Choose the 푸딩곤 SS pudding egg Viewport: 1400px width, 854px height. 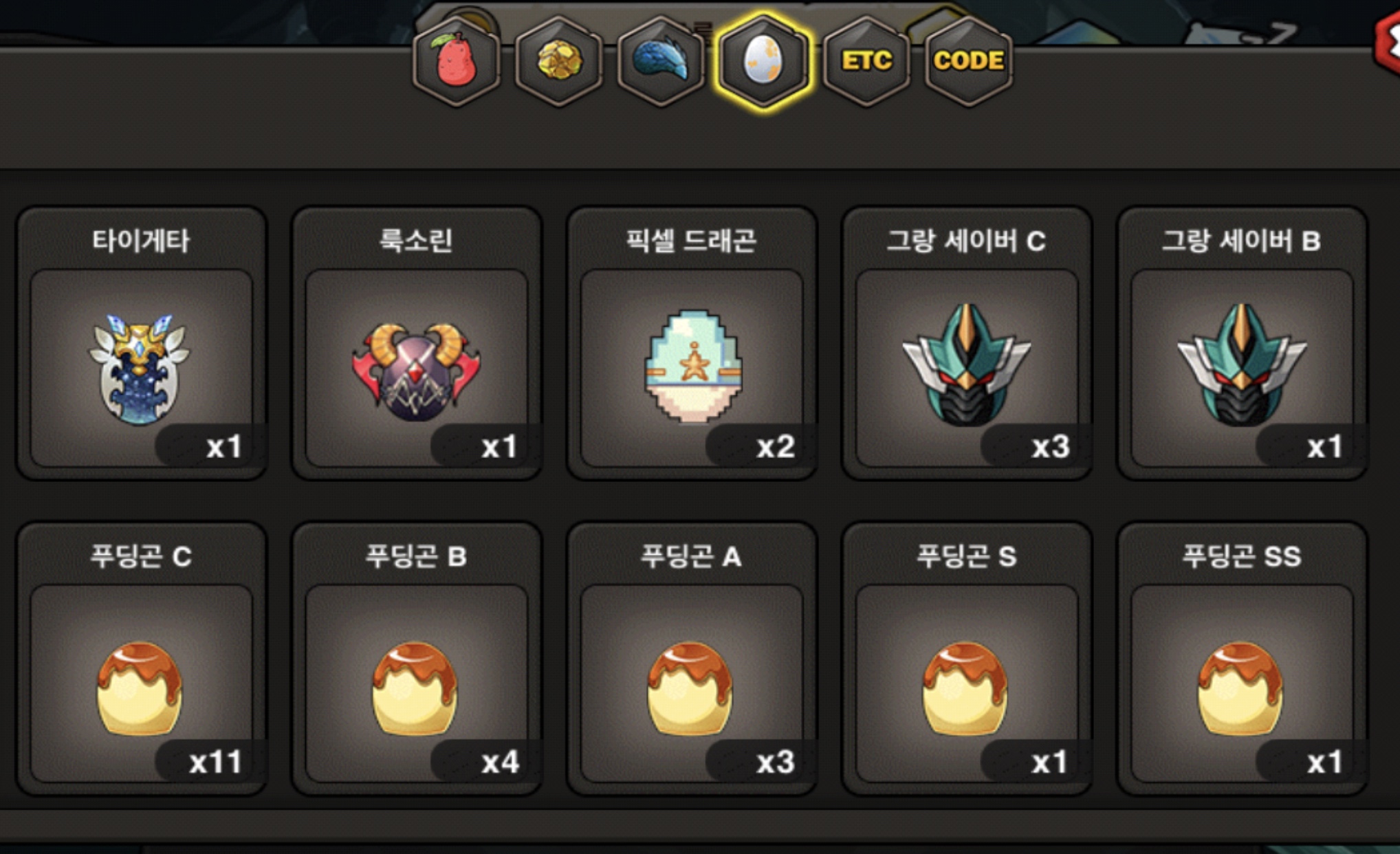pyautogui.click(x=1240, y=688)
